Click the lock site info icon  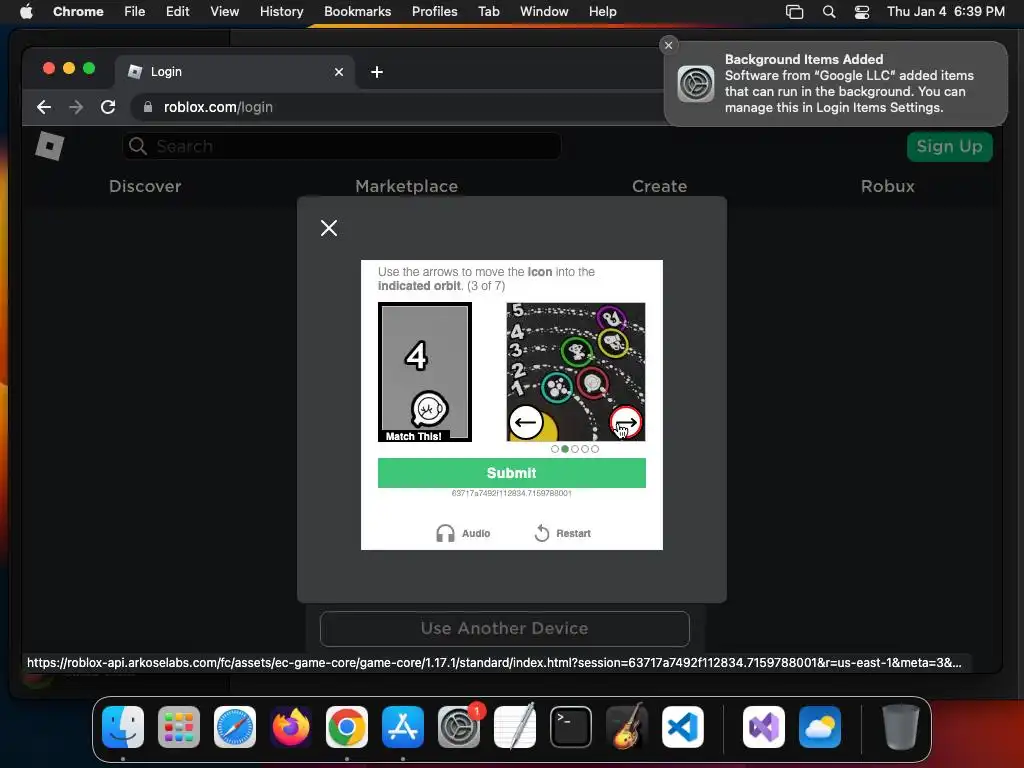[x=148, y=107]
